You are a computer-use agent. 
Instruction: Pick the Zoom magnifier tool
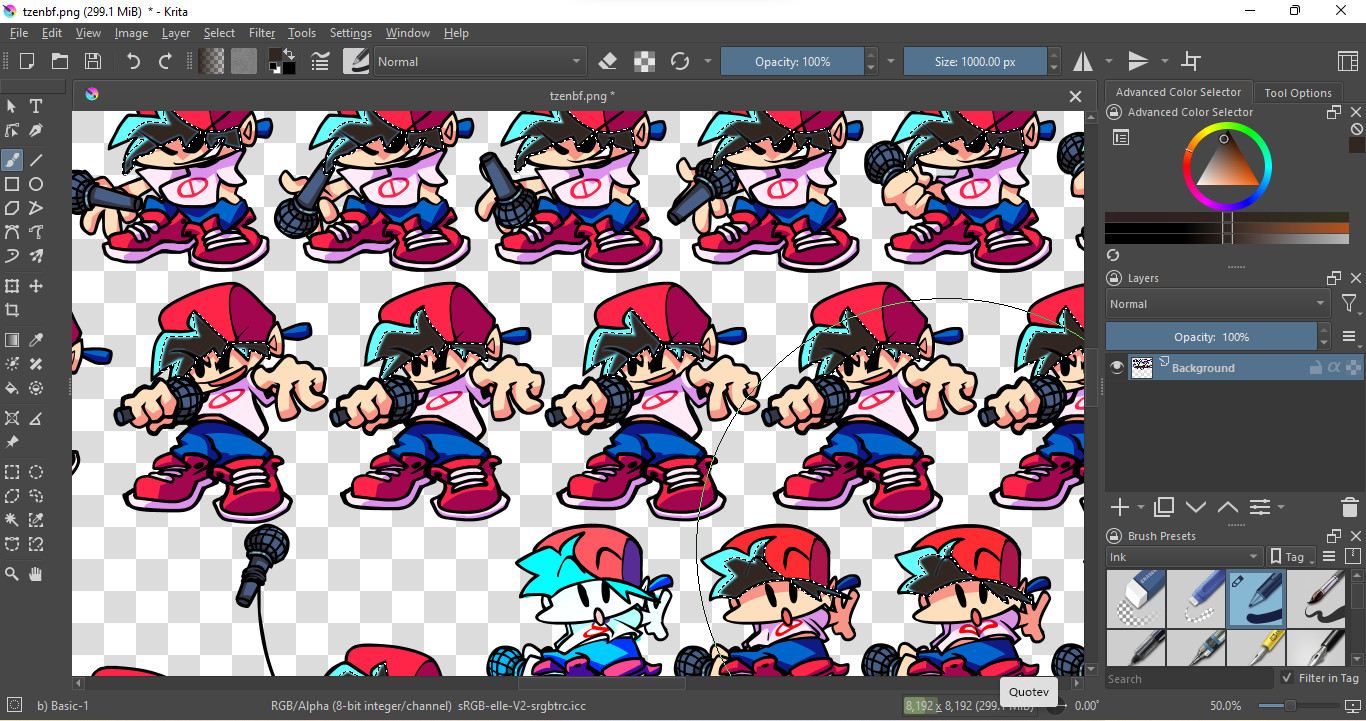[12, 574]
